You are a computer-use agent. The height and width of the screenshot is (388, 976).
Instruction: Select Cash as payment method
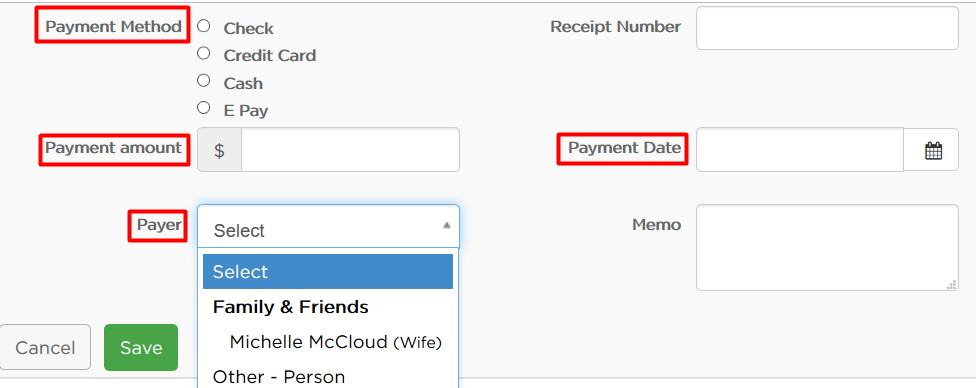pyautogui.click(x=204, y=80)
